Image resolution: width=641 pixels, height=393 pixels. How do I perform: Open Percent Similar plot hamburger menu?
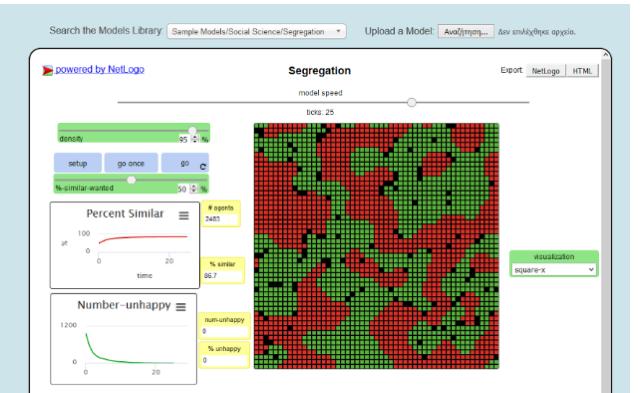coord(184,216)
